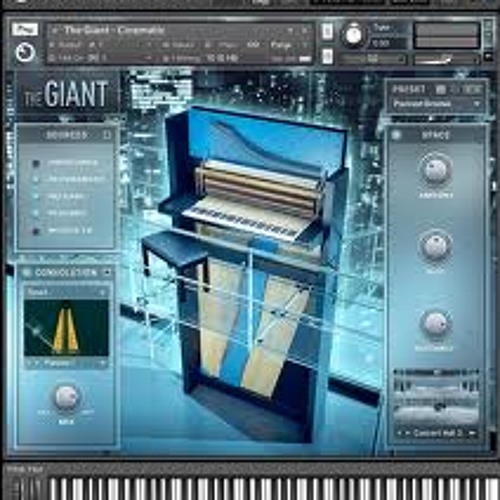This screenshot has height=500, width=500.
Task: Click The Giant - Cinematic instrument name
Action: coord(114,30)
